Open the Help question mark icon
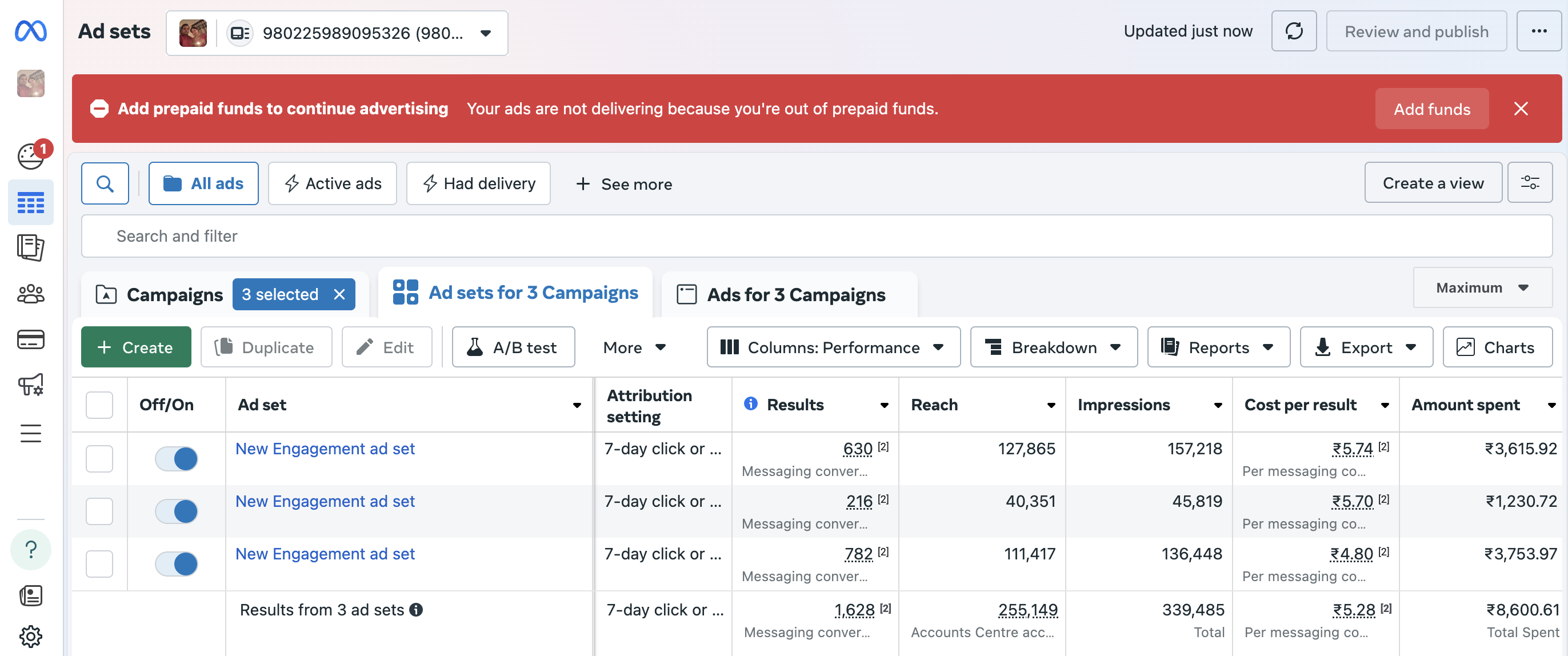The height and width of the screenshot is (656, 1568). click(30, 550)
